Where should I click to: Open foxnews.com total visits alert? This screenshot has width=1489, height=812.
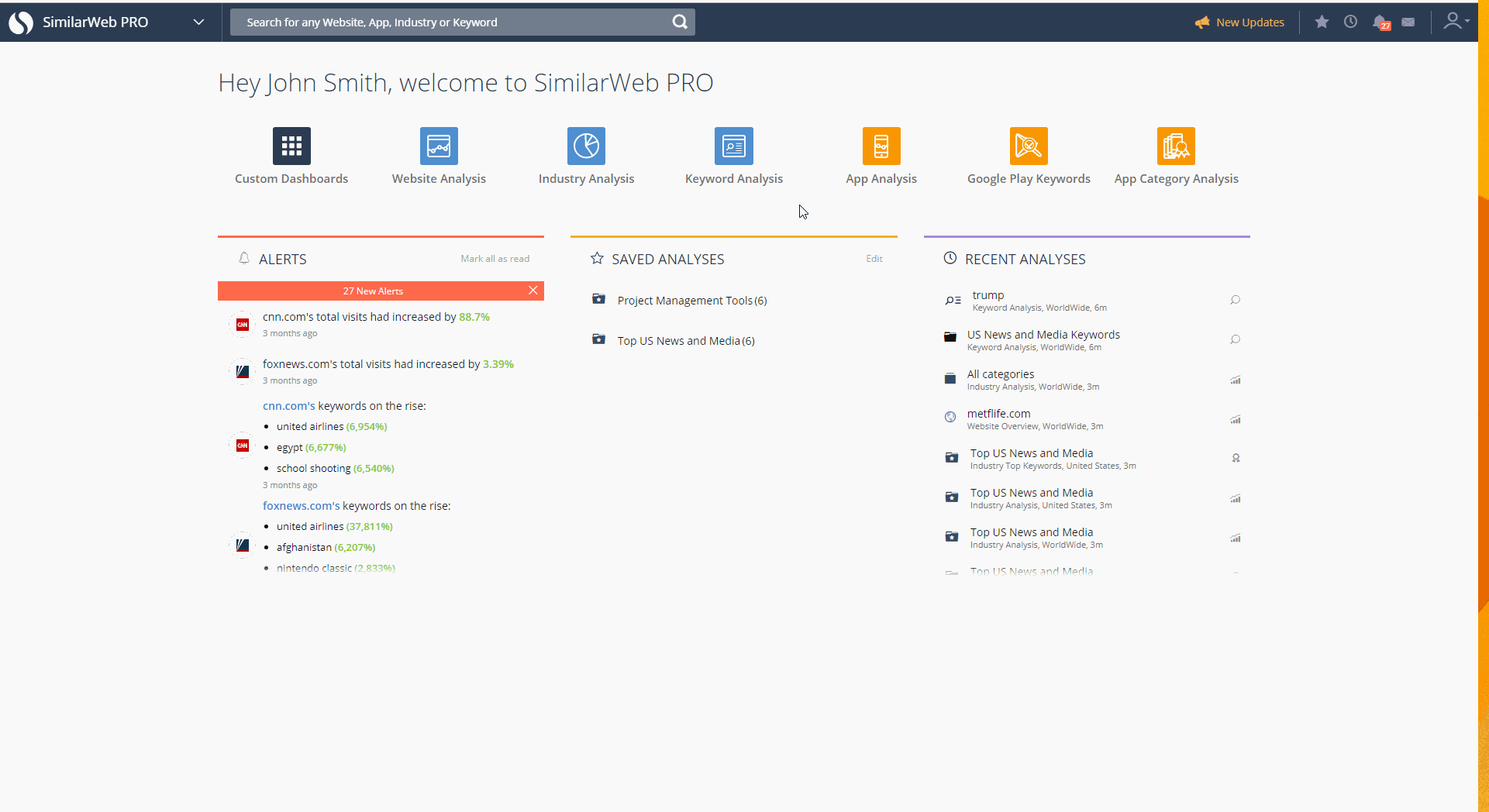pos(388,364)
